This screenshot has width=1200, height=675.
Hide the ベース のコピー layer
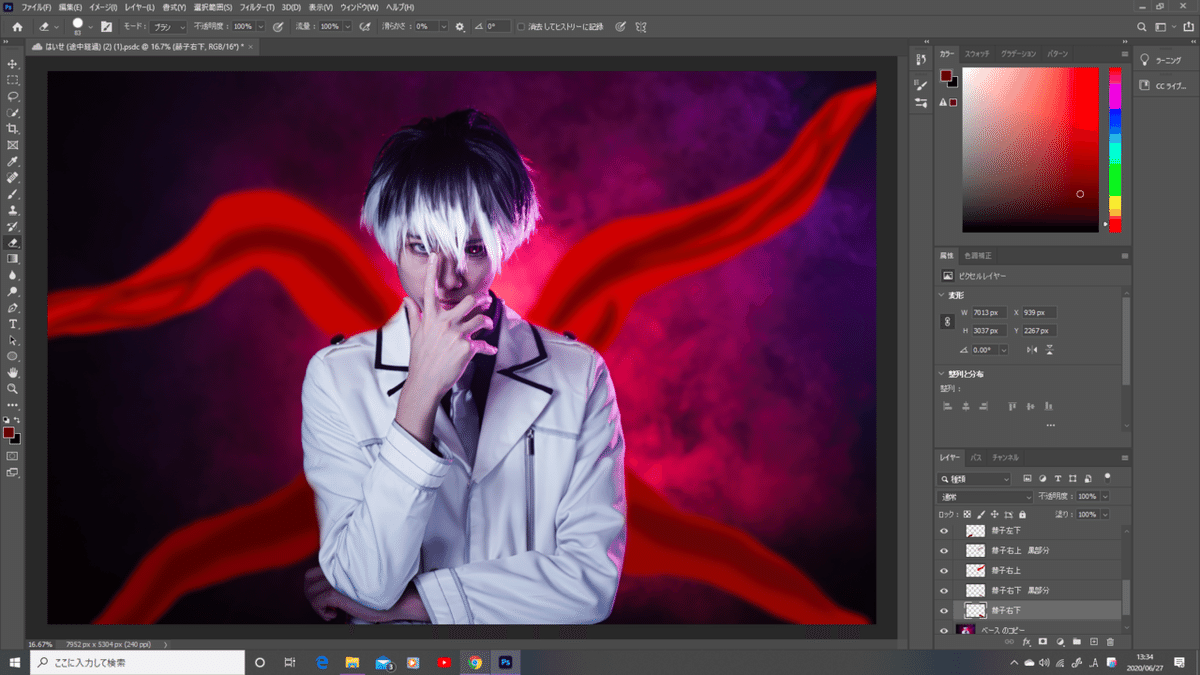(x=944, y=630)
